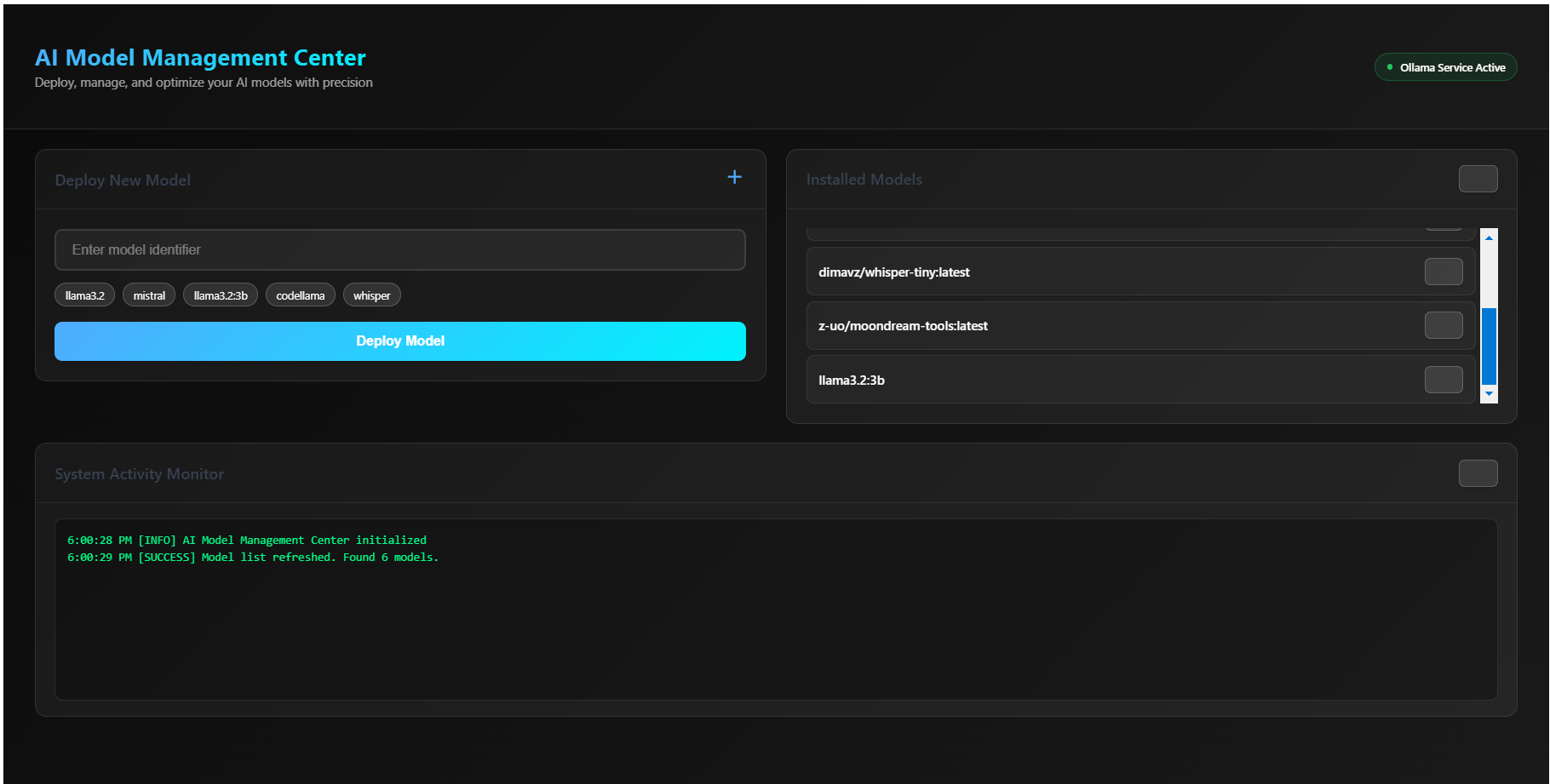
Task: Click the log line 'AI Model Management Center initialized'
Action: click(247, 541)
